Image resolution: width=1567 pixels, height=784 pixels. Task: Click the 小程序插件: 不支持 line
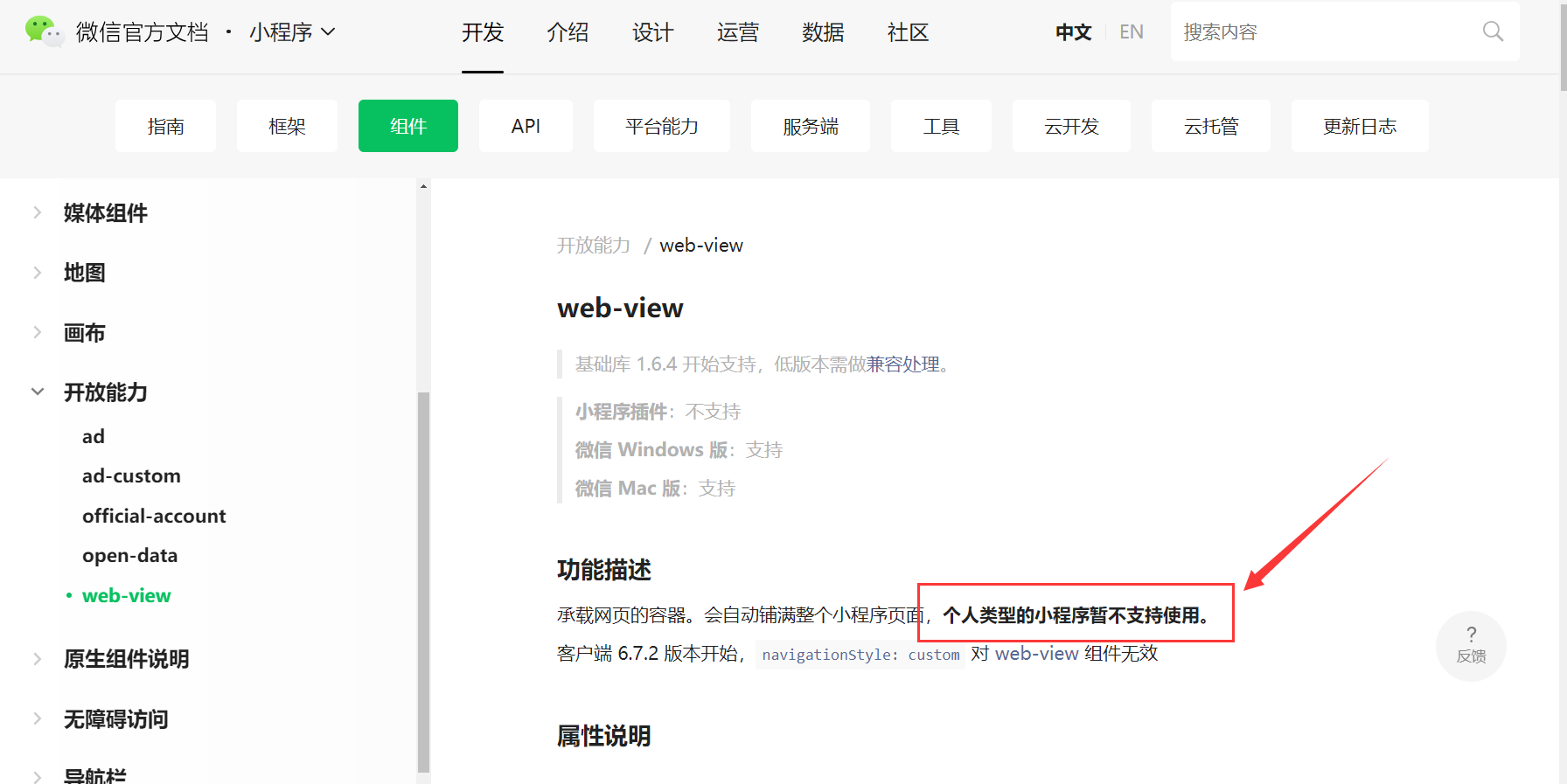(x=658, y=412)
